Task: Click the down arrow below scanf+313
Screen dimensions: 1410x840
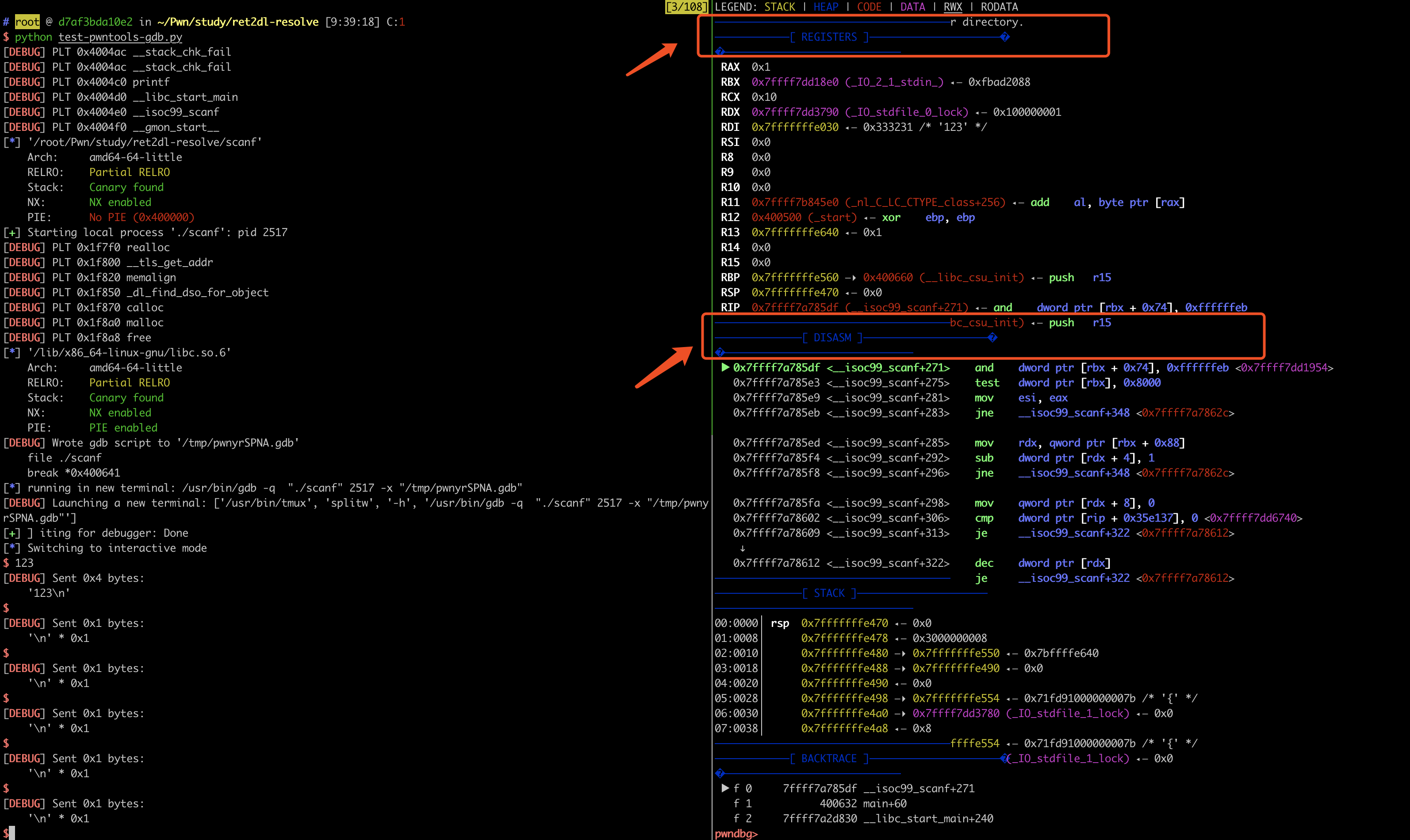Action: tap(743, 548)
